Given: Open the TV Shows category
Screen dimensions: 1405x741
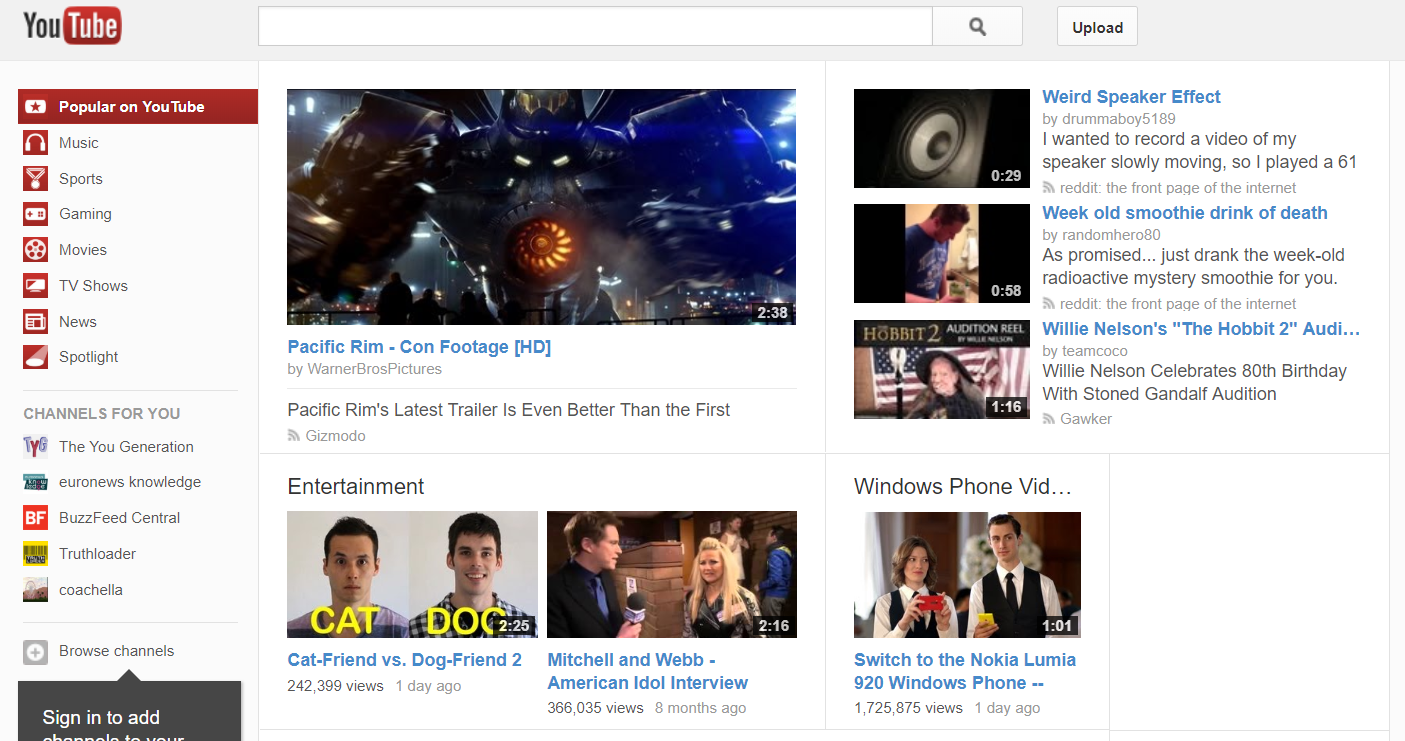Looking at the screenshot, I should tap(93, 286).
